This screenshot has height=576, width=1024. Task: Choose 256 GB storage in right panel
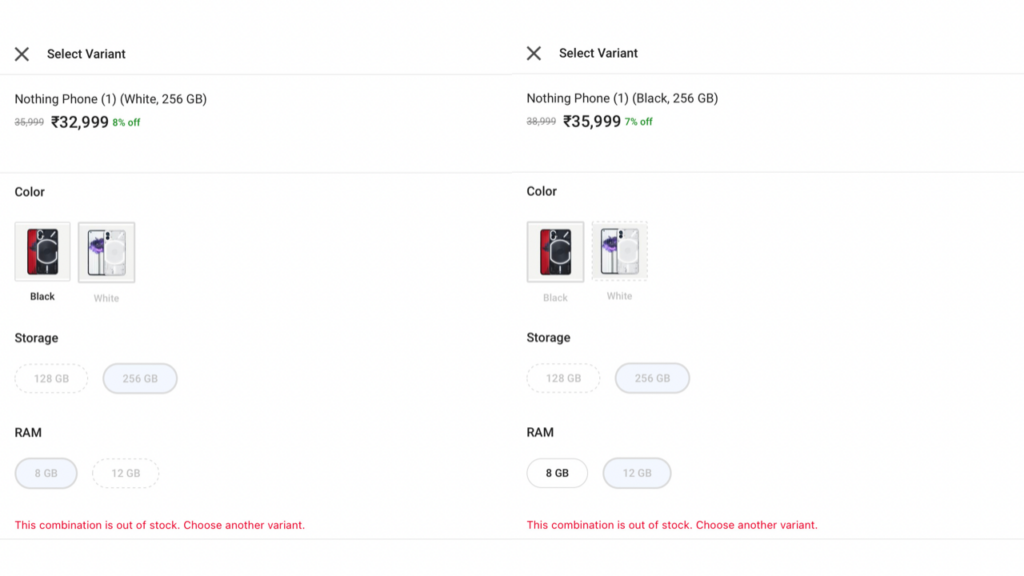pos(652,378)
